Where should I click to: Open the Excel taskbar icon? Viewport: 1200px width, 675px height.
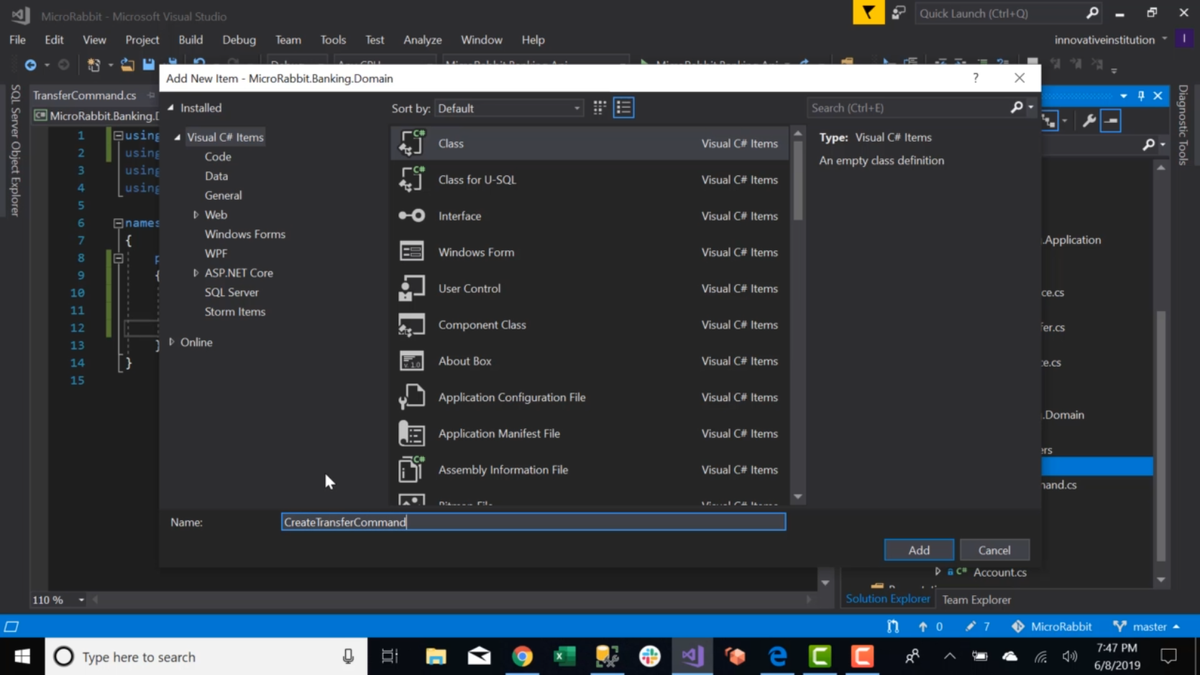[564, 657]
